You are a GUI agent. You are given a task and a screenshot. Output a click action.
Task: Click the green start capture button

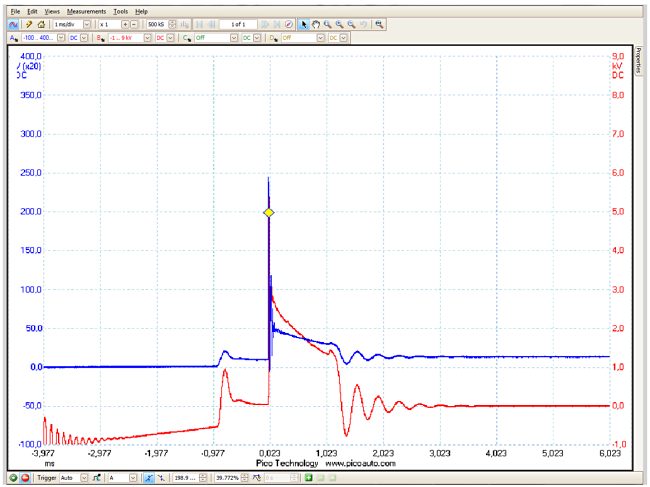point(12,478)
